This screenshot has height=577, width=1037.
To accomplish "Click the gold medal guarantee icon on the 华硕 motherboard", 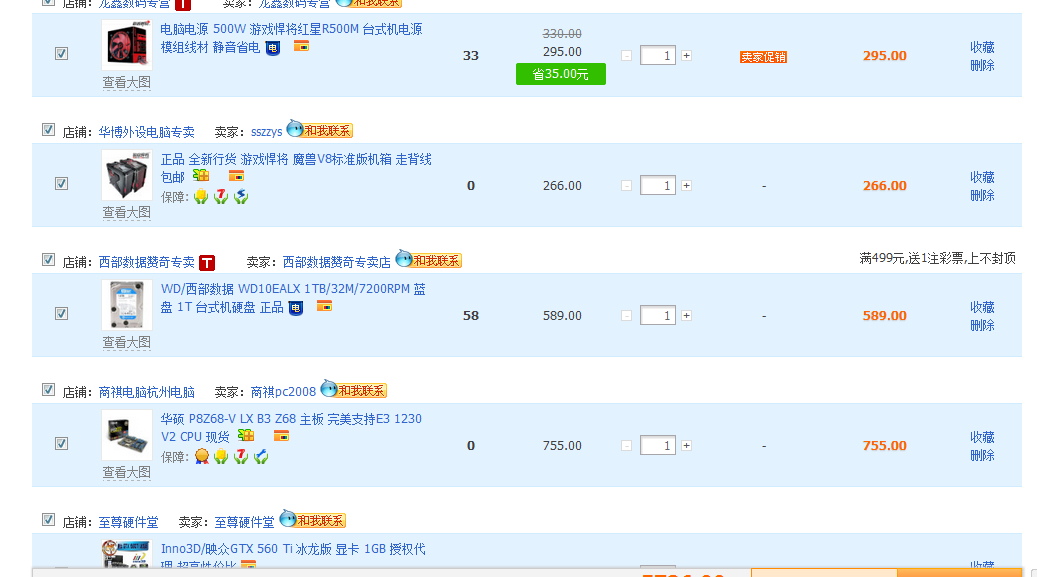I will (202, 456).
